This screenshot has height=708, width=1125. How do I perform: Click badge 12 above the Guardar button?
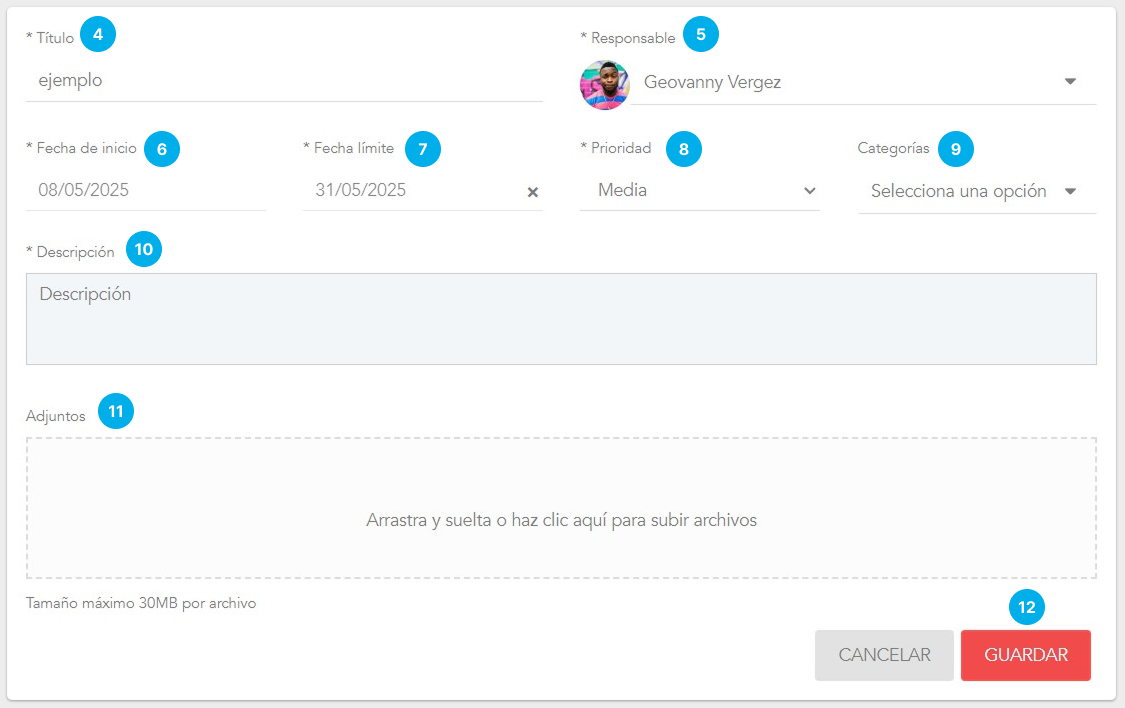coord(1027,606)
